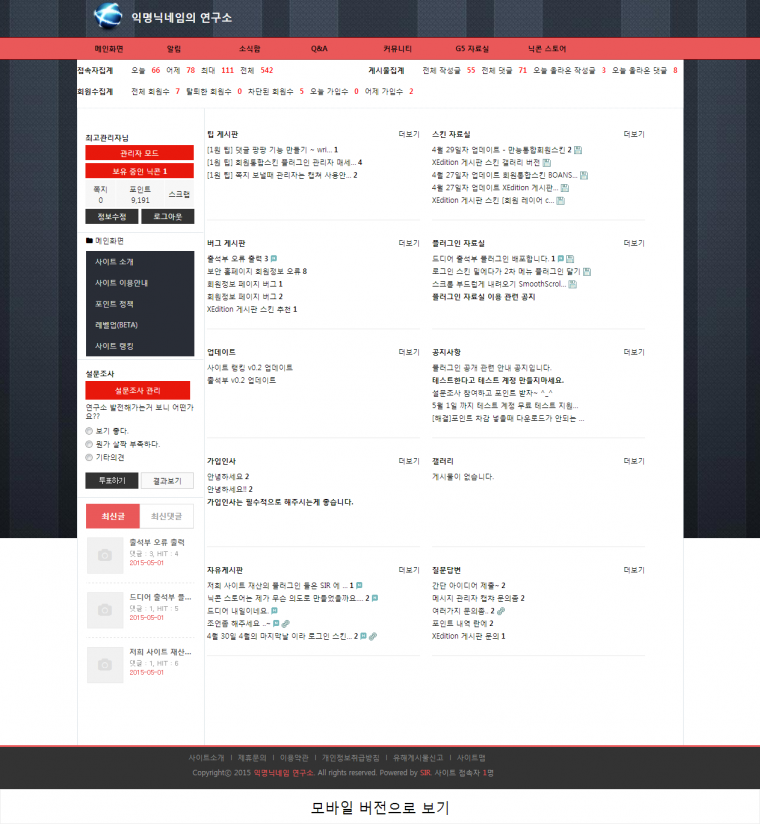
Task: Open 메인화면 in the top navigation
Action: (109, 48)
